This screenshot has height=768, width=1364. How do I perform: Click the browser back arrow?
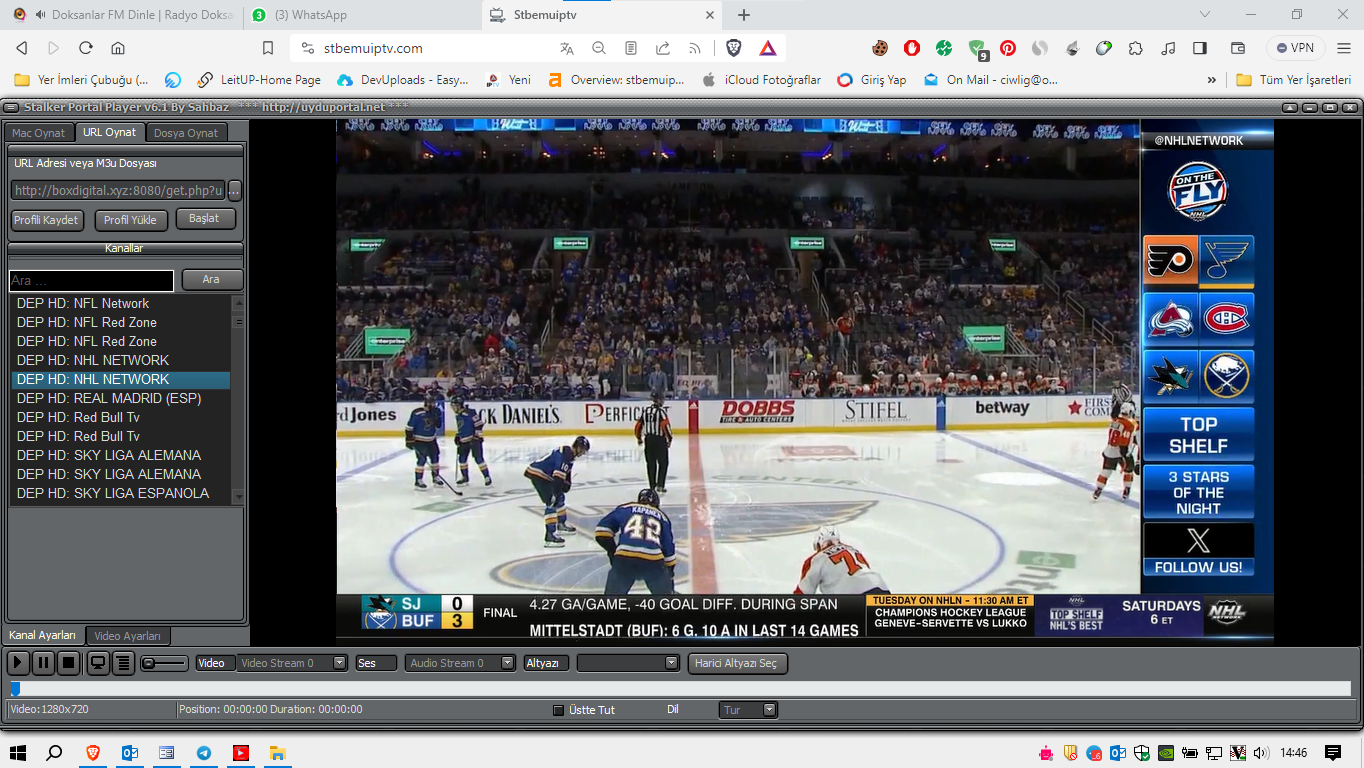(x=22, y=48)
